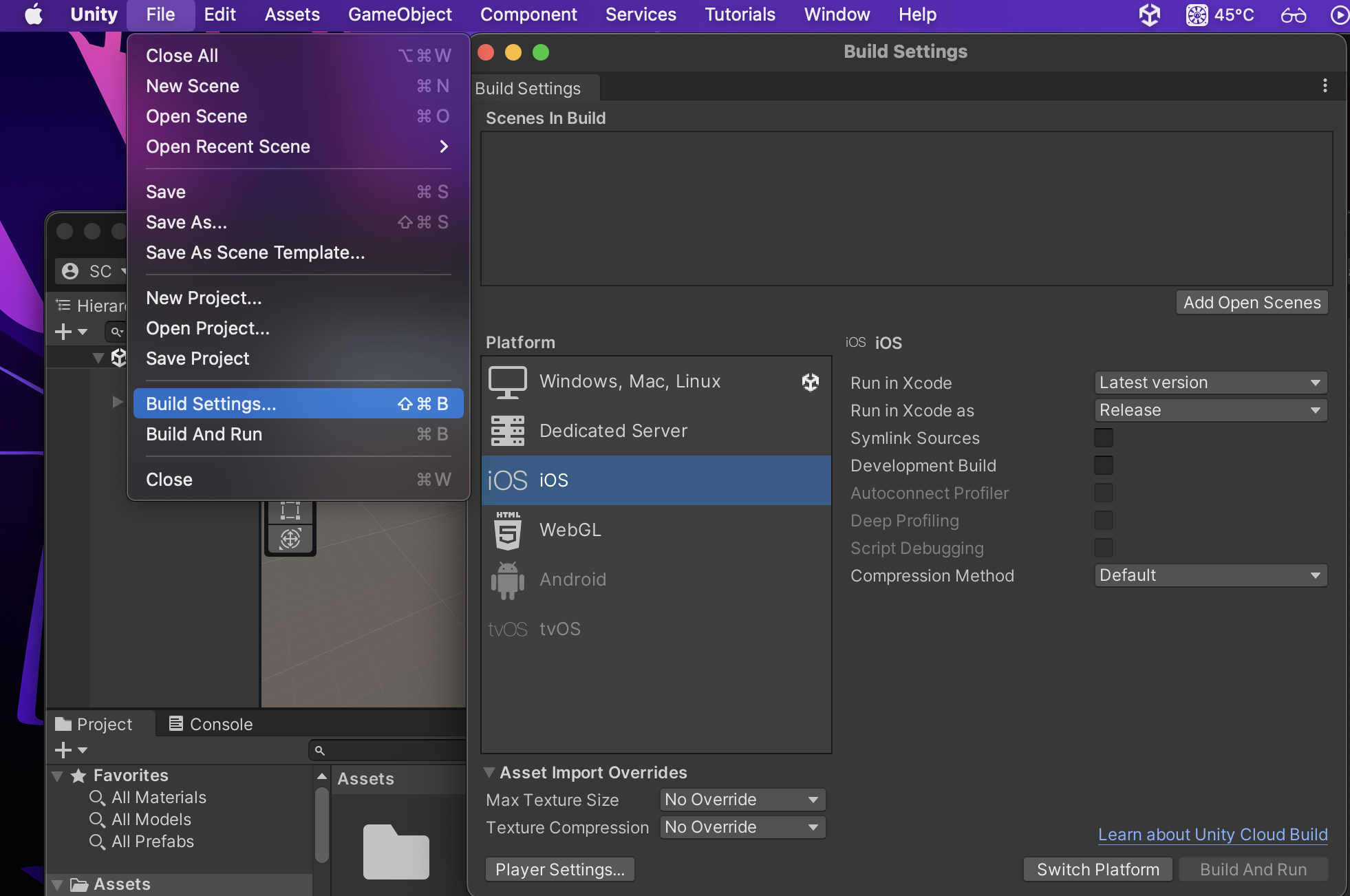1350x896 pixels.
Task: Open the Window menu
Action: 837,14
